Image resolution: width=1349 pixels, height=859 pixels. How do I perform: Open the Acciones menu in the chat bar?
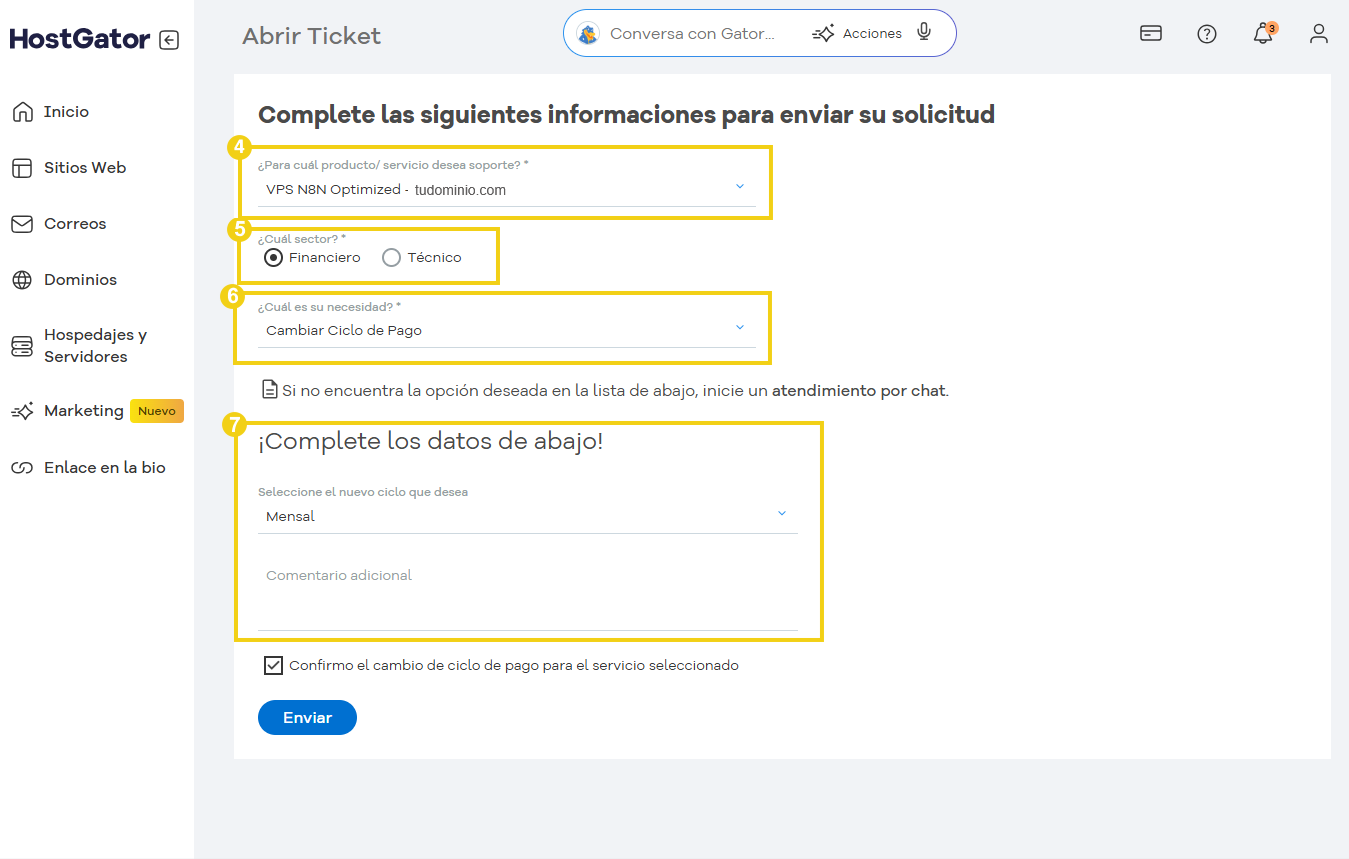click(x=856, y=31)
